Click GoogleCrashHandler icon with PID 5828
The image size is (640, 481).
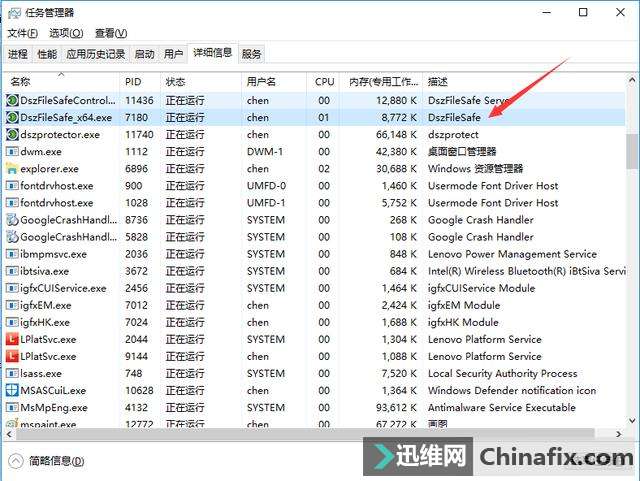12,237
